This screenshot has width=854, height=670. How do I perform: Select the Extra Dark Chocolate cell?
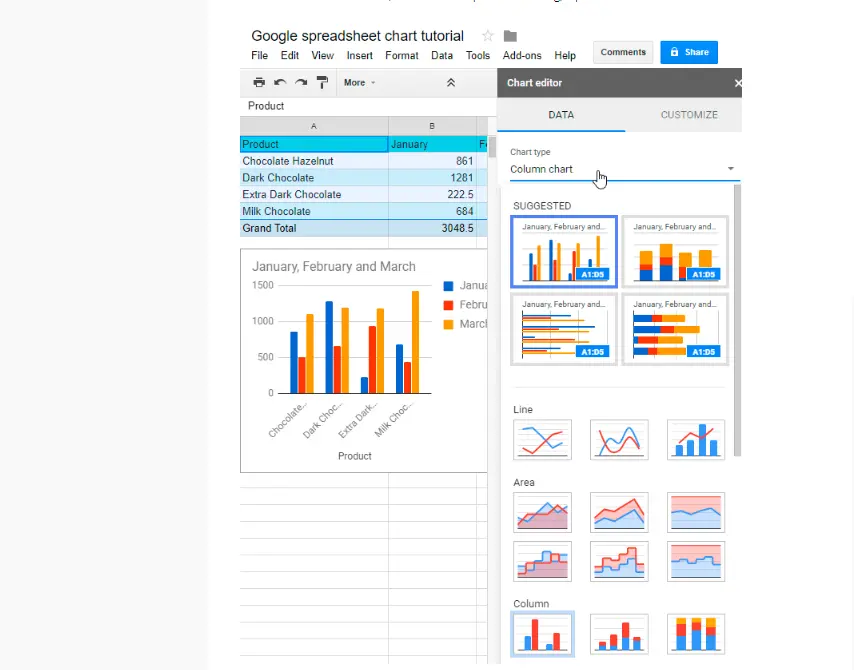point(314,194)
